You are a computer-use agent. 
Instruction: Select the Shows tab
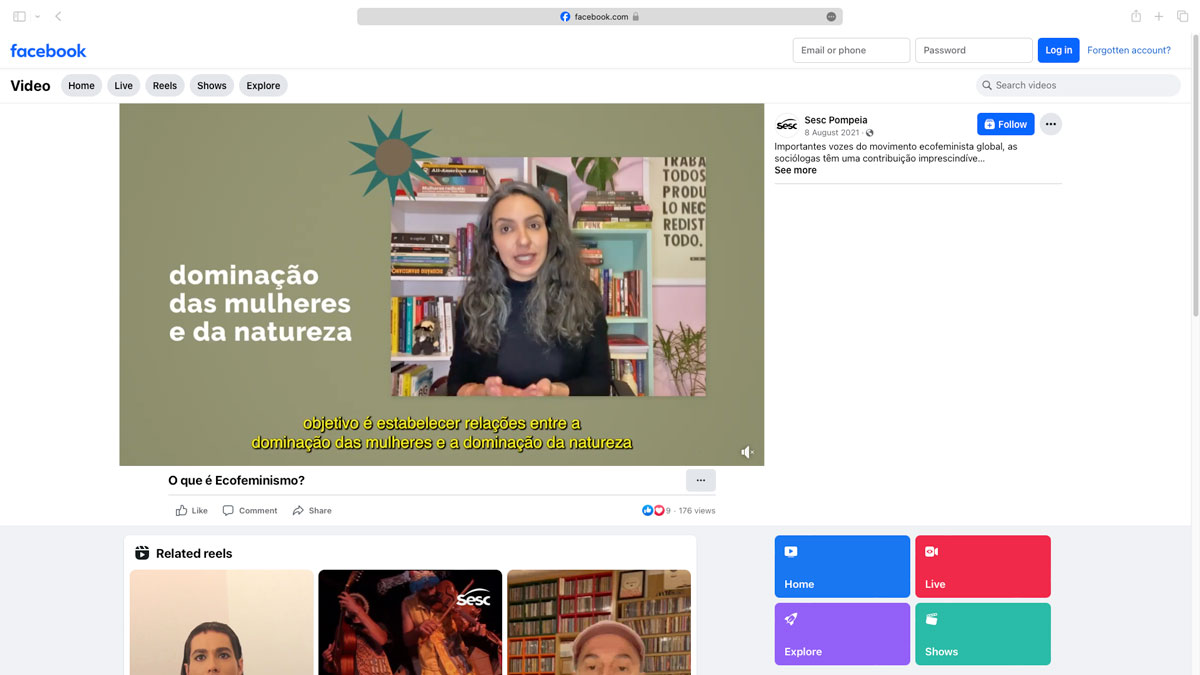click(211, 86)
